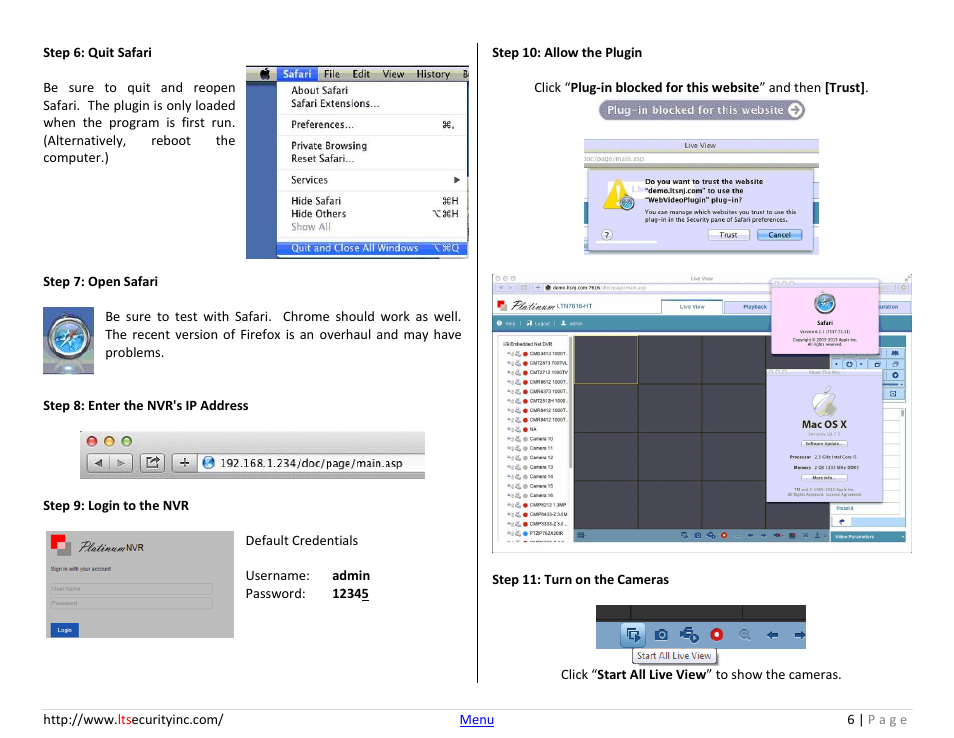This screenshot has width=954, height=738.
Task: Click the globe site icon beside 192.168.1.234 address
Action: pos(209,463)
